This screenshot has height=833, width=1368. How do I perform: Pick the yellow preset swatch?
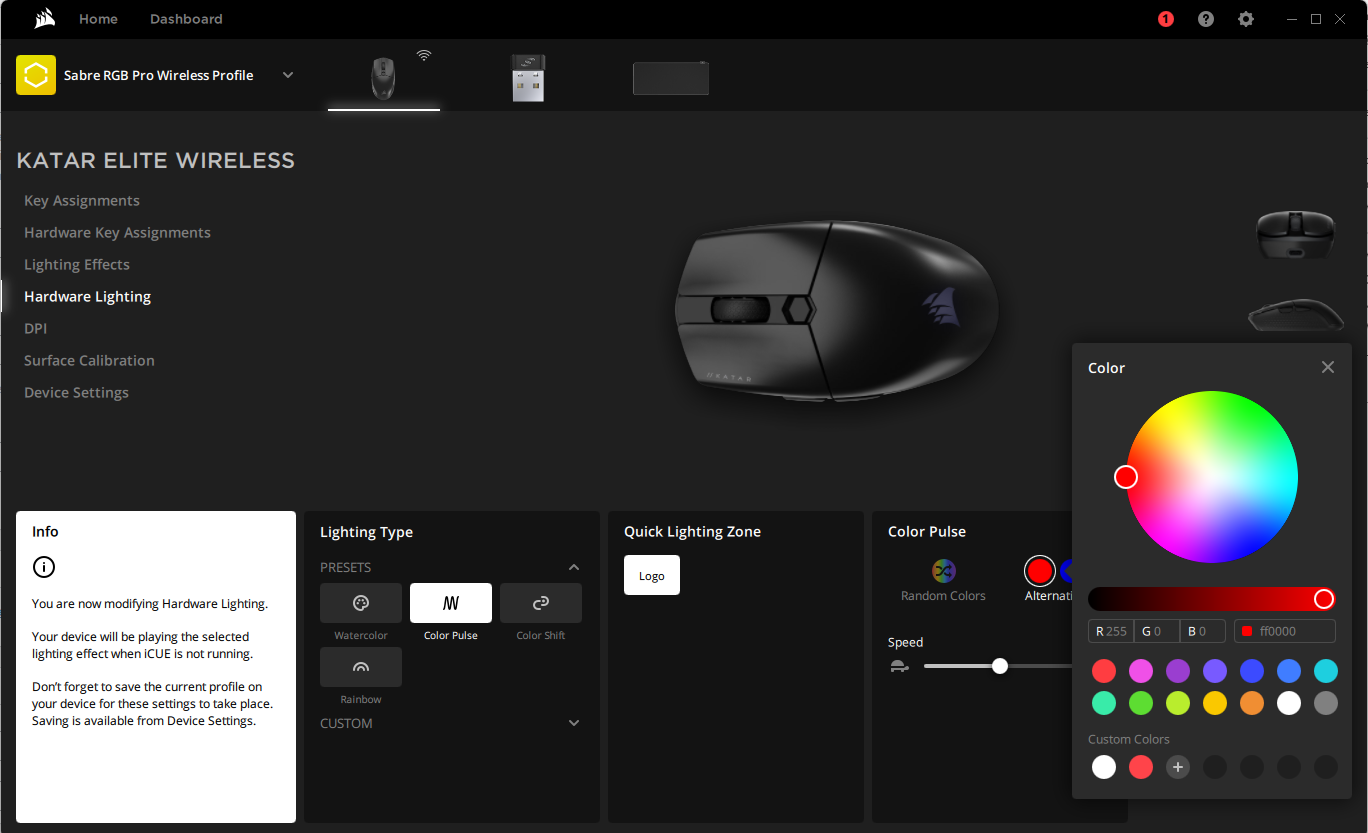click(1215, 703)
